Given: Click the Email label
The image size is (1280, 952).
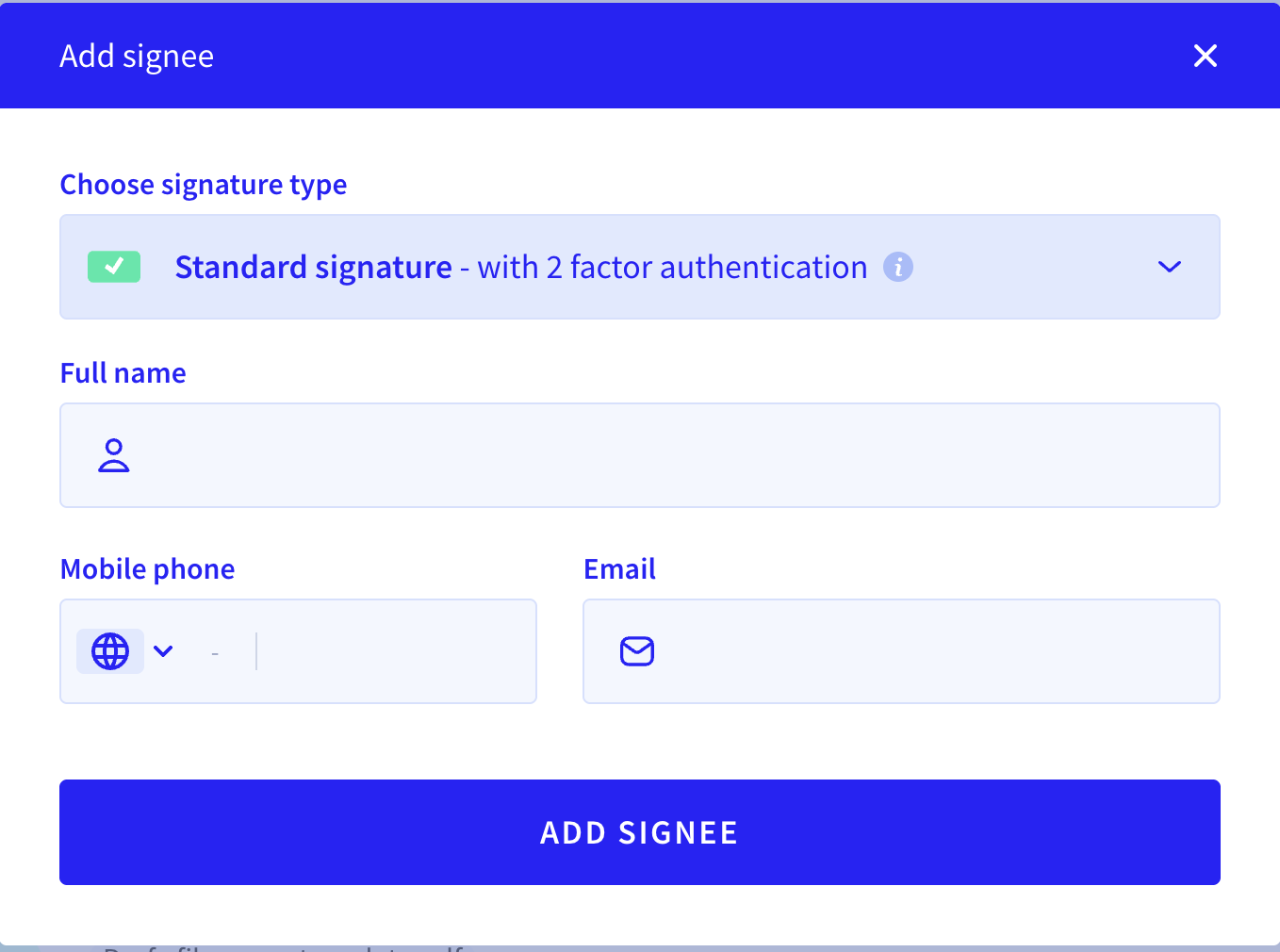Looking at the screenshot, I should click(619, 569).
